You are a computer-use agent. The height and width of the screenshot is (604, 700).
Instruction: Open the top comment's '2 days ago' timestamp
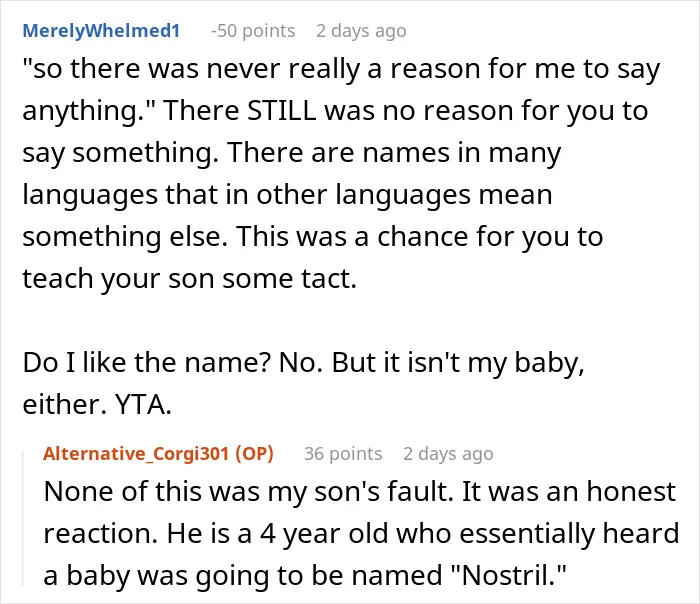click(361, 31)
